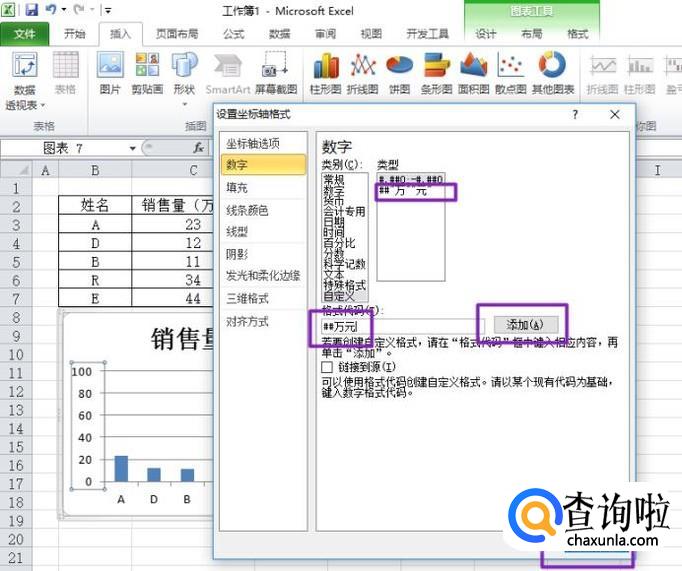
Task: Select 填充 in dialog sidebar
Action: [x=263, y=188]
